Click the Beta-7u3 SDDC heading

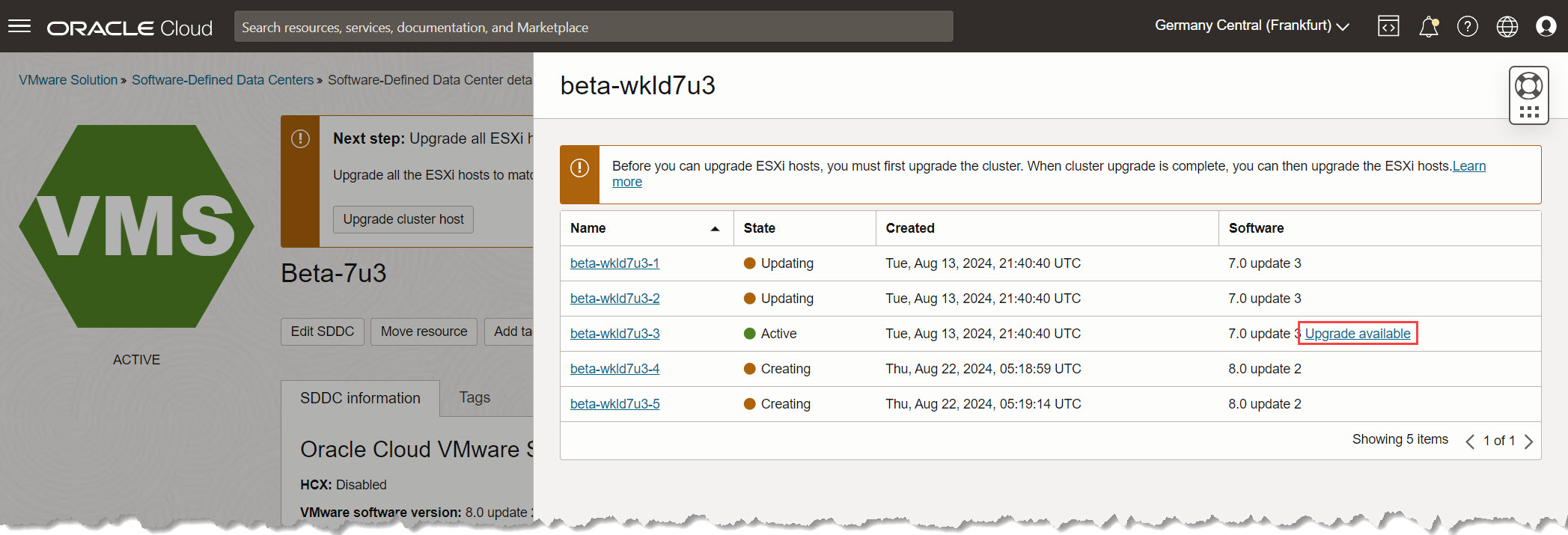pos(334,273)
